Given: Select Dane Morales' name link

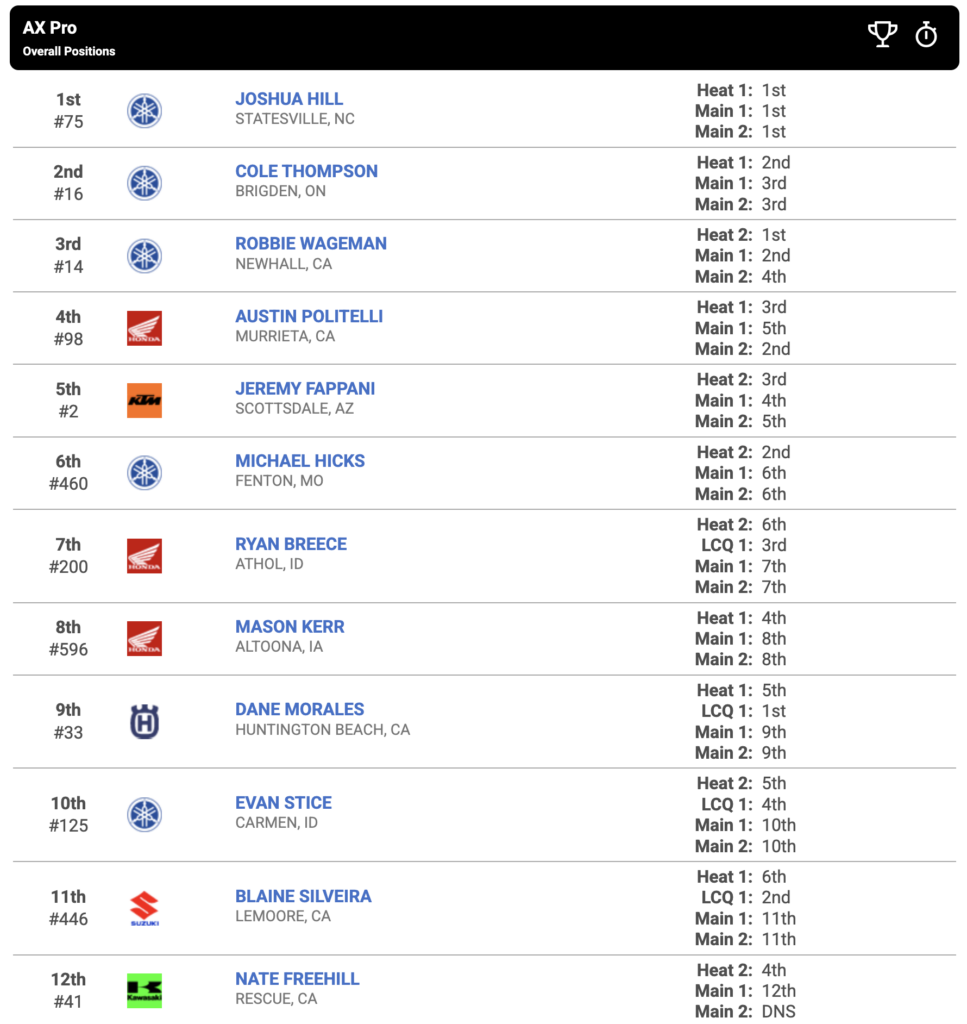Looking at the screenshot, I should coord(300,709).
